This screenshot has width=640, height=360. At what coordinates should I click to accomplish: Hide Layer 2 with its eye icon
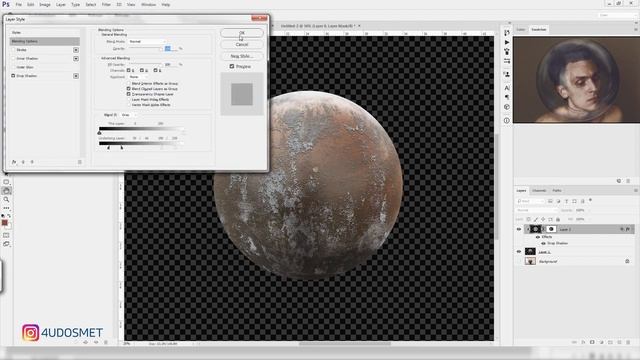pyautogui.click(x=519, y=229)
